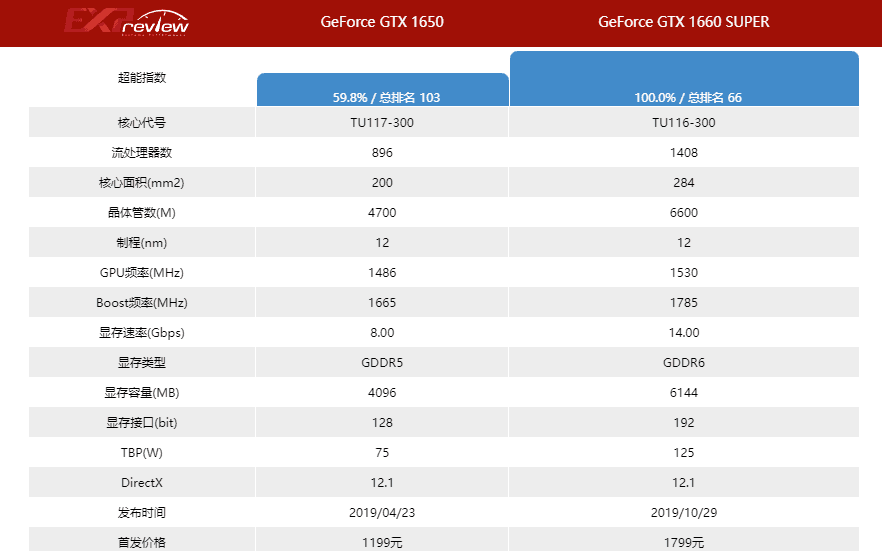Screen dimensions: 882x551
Task: Select the 125 TBP value
Action: [683, 453]
